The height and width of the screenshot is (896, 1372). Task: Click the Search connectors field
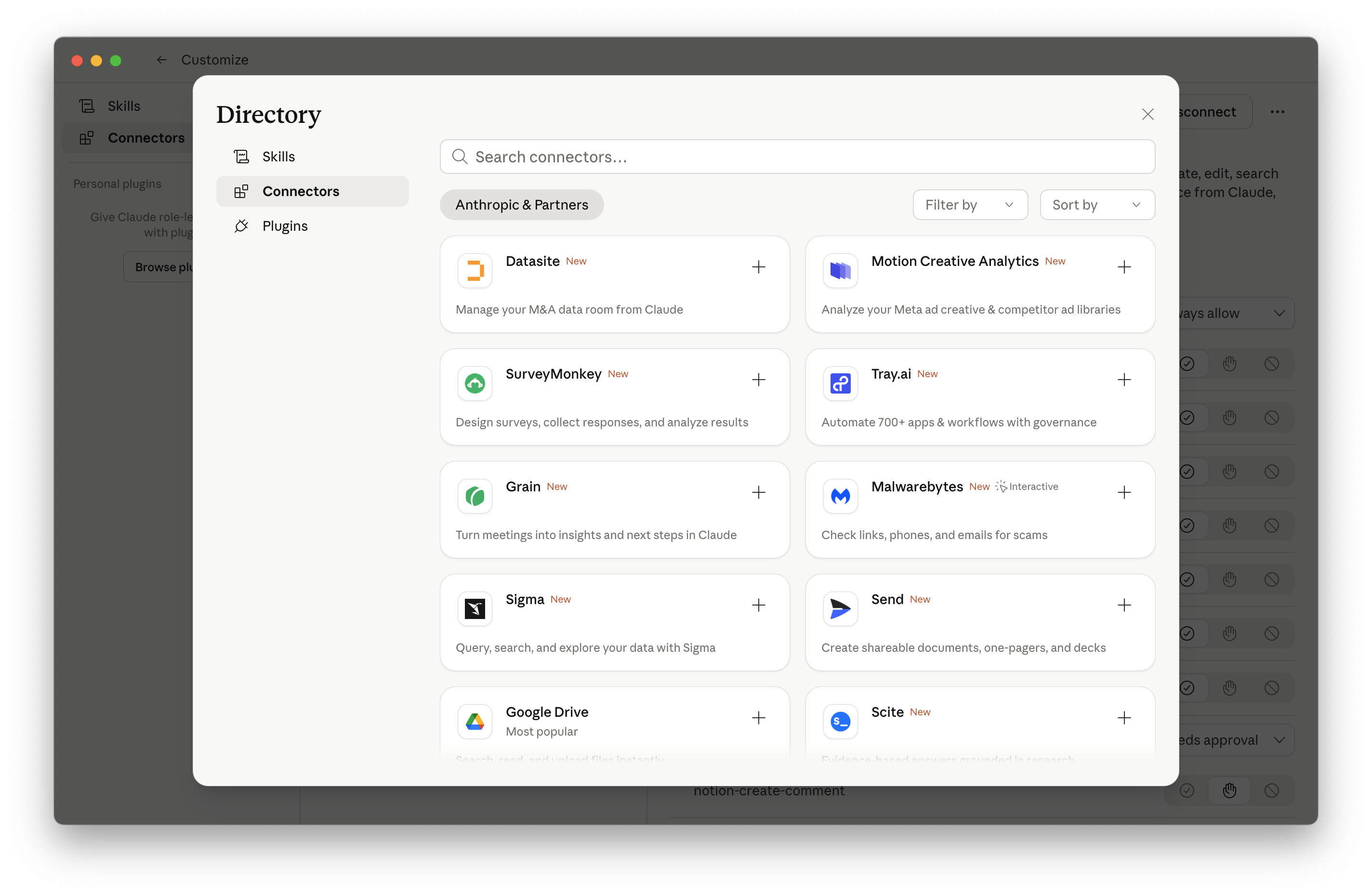coord(797,157)
